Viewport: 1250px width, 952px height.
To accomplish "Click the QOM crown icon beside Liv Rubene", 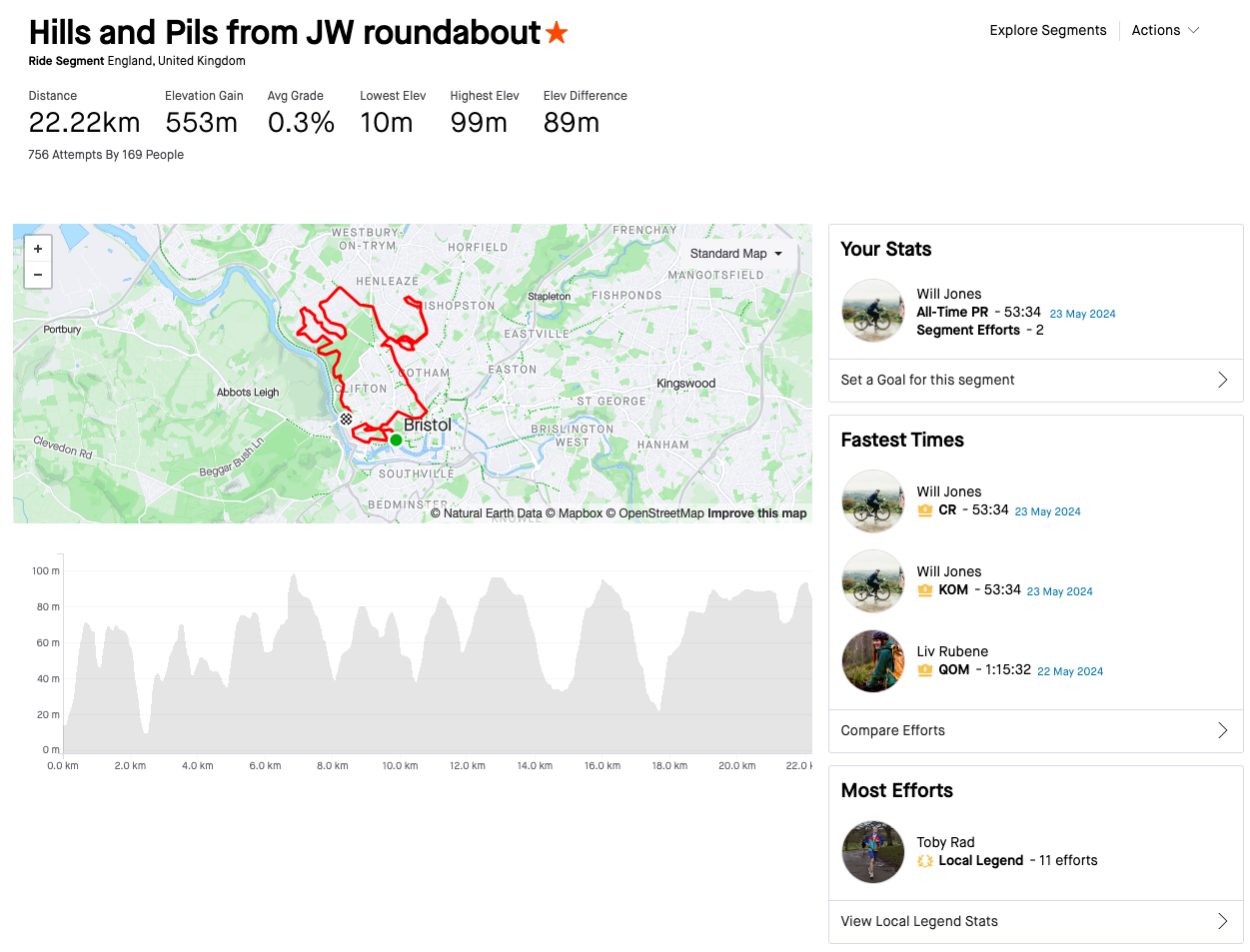I will pyautogui.click(x=925, y=669).
